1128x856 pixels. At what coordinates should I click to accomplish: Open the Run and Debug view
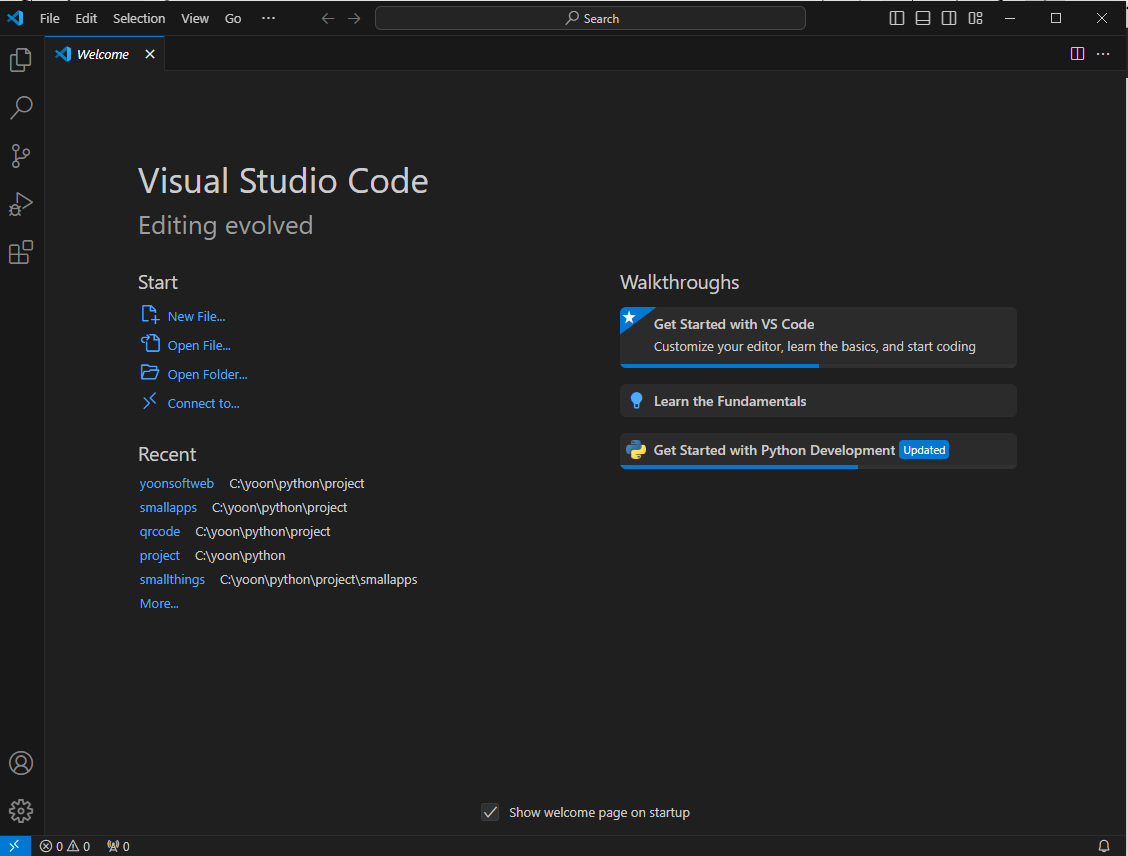[21, 204]
